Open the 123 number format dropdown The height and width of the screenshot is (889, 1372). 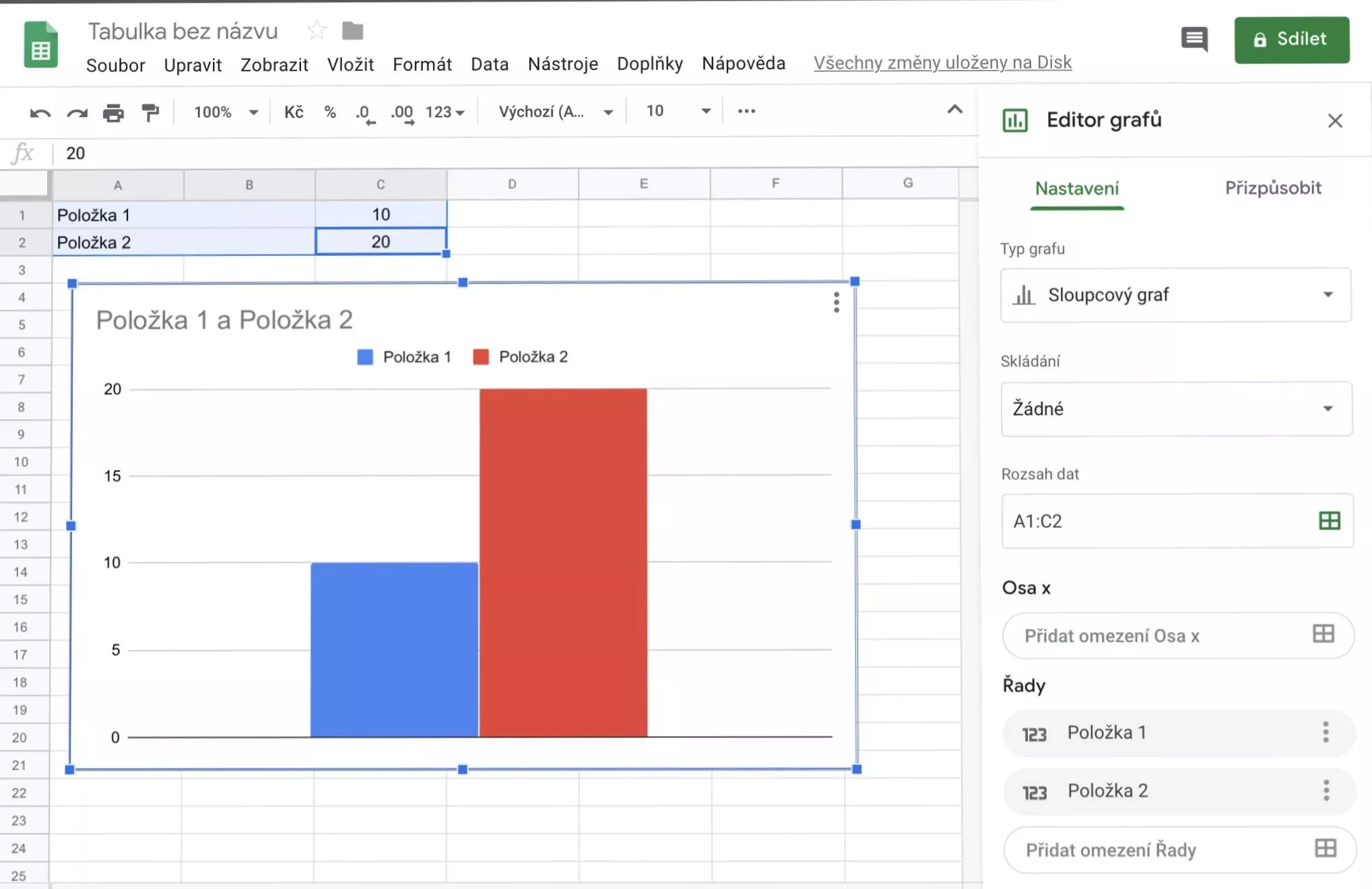click(445, 112)
